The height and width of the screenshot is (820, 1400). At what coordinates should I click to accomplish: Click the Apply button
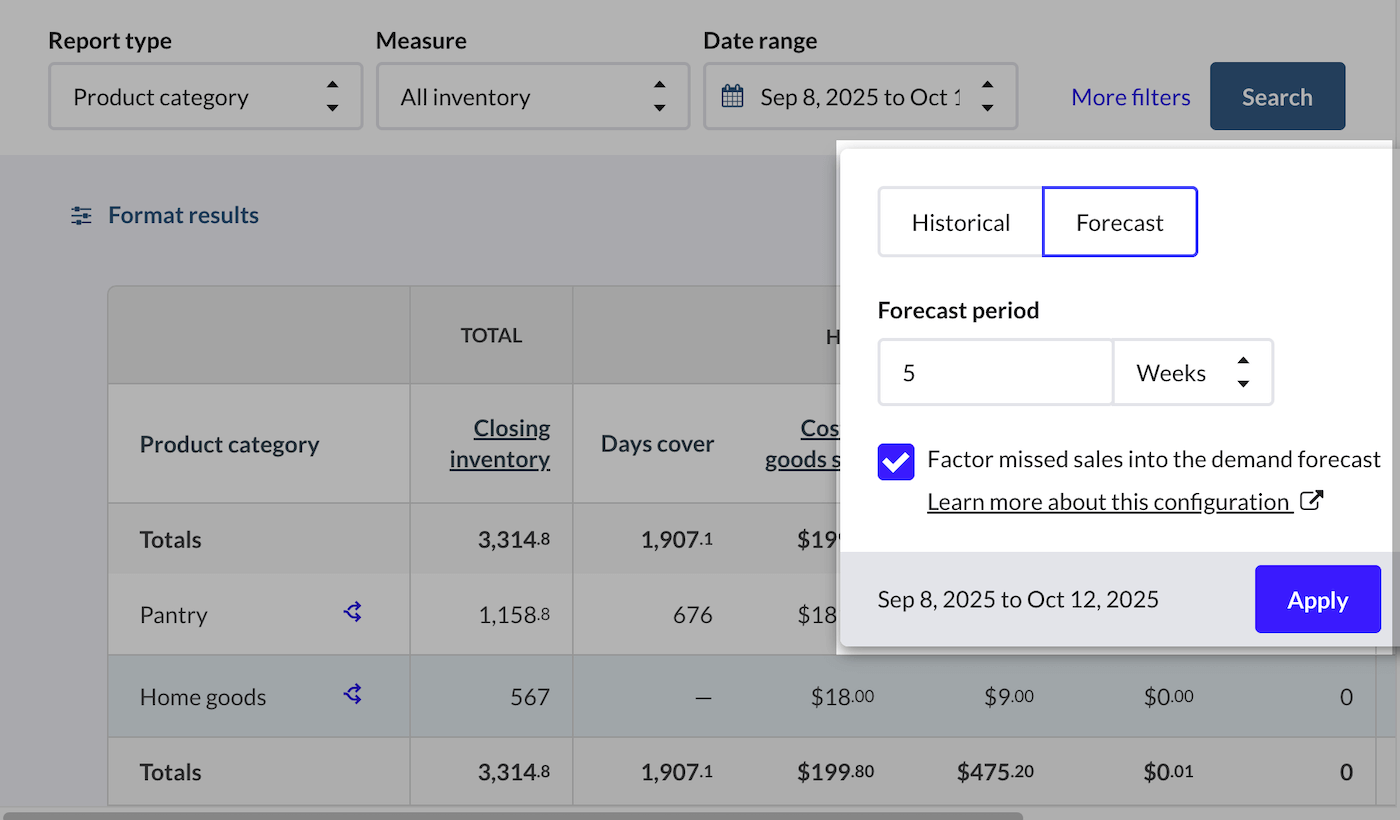[1317, 599]
